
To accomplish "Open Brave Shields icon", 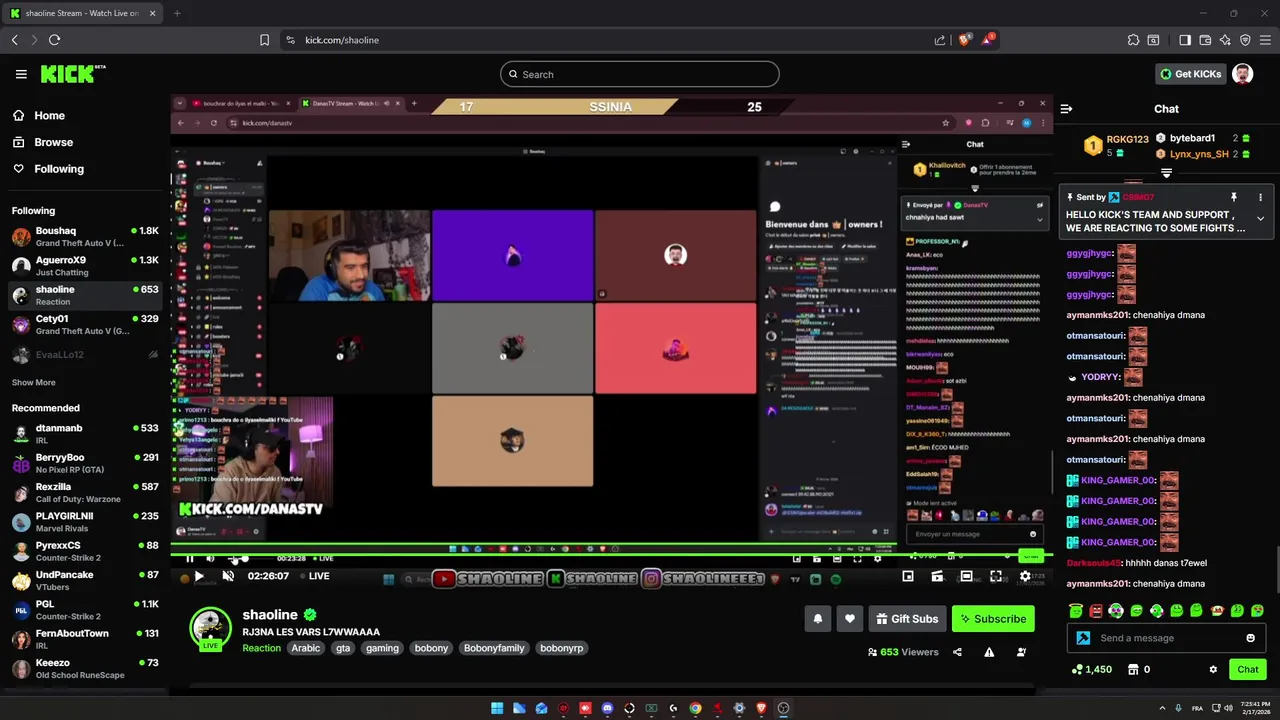I will 964,40.
